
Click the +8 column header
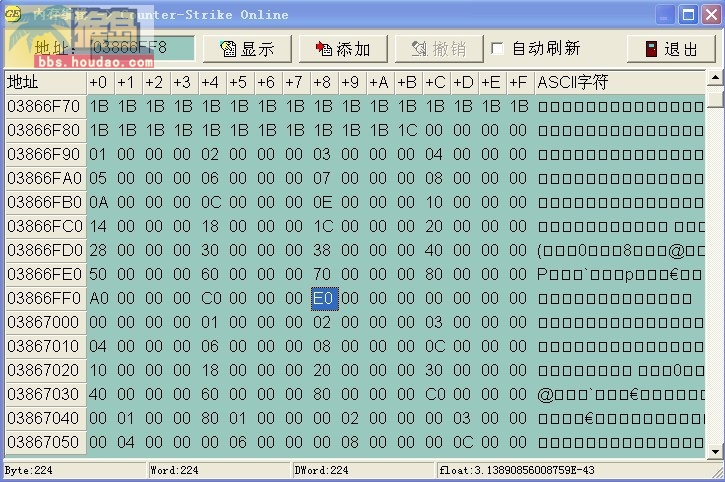(324, 82)
